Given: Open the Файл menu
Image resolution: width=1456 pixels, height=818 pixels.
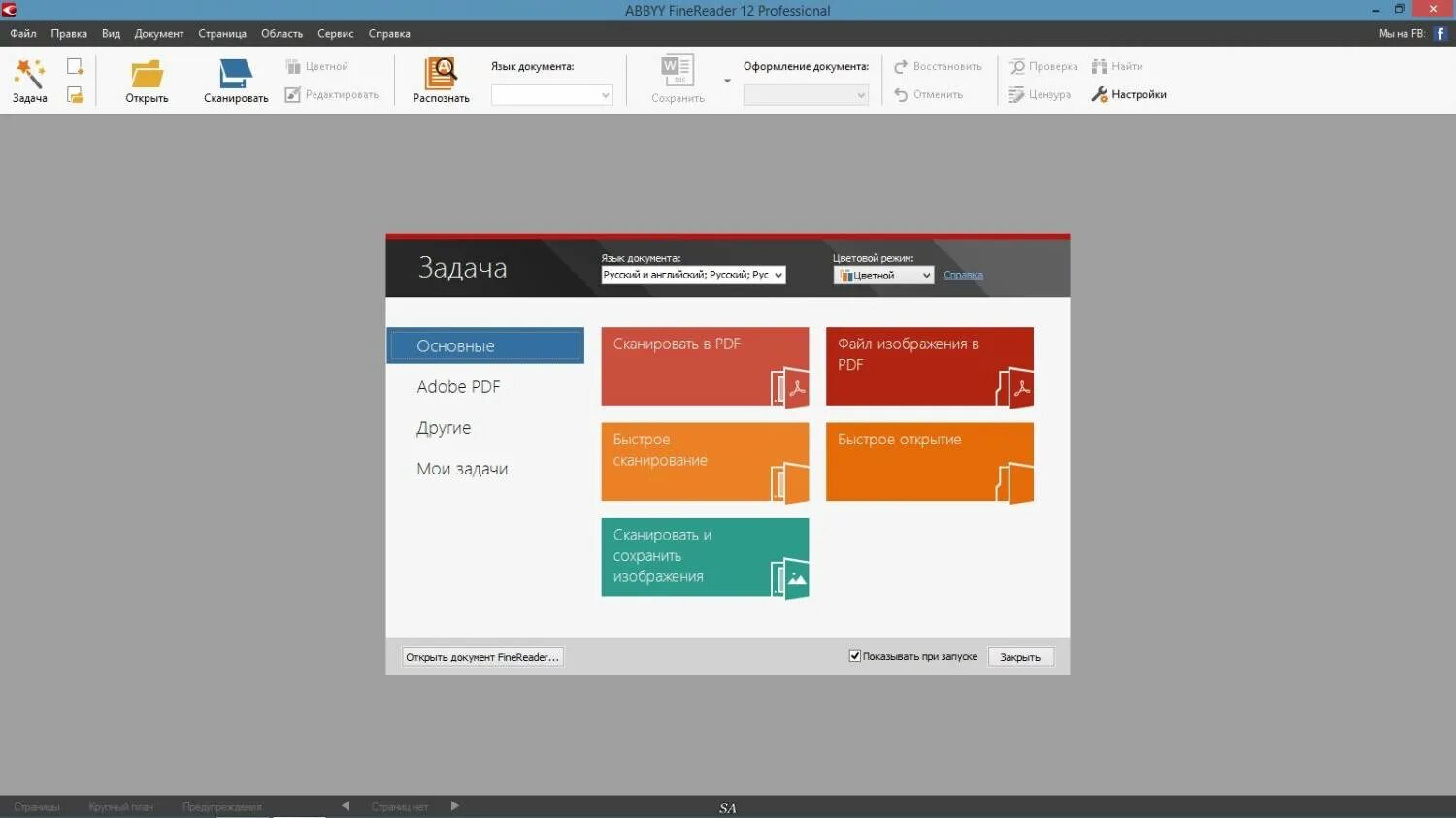Looking at the screenshot, I should click(x=23, y=33).
